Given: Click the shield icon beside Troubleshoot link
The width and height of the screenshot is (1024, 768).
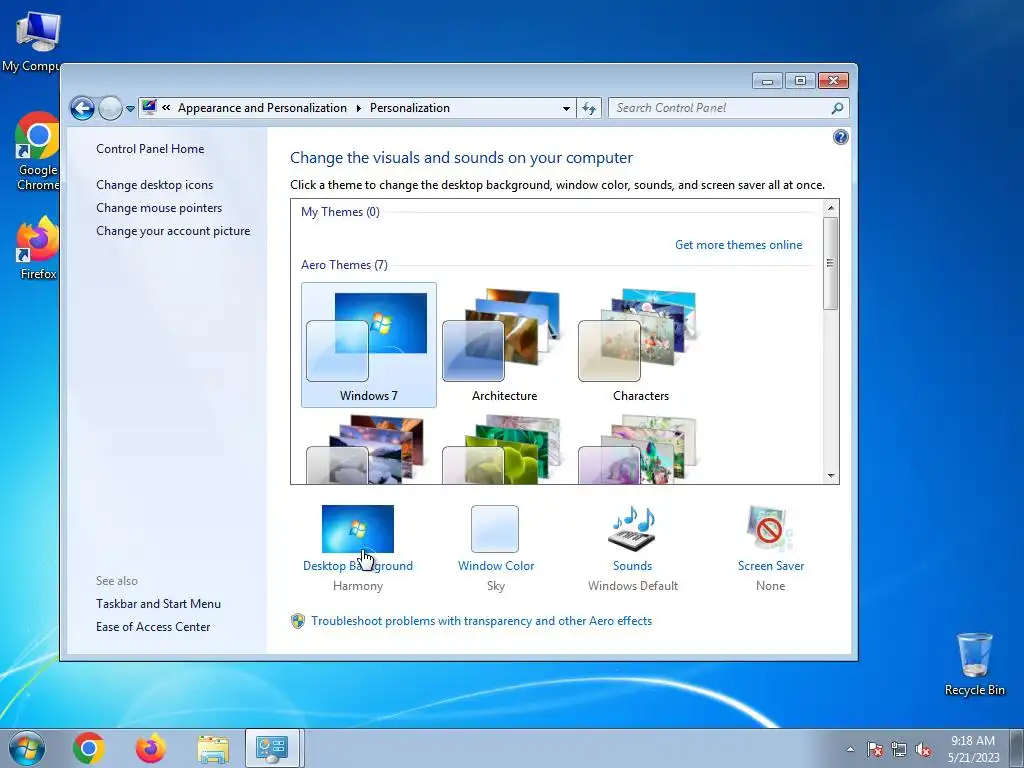Looking at the screenshot, I should point(298,621).
